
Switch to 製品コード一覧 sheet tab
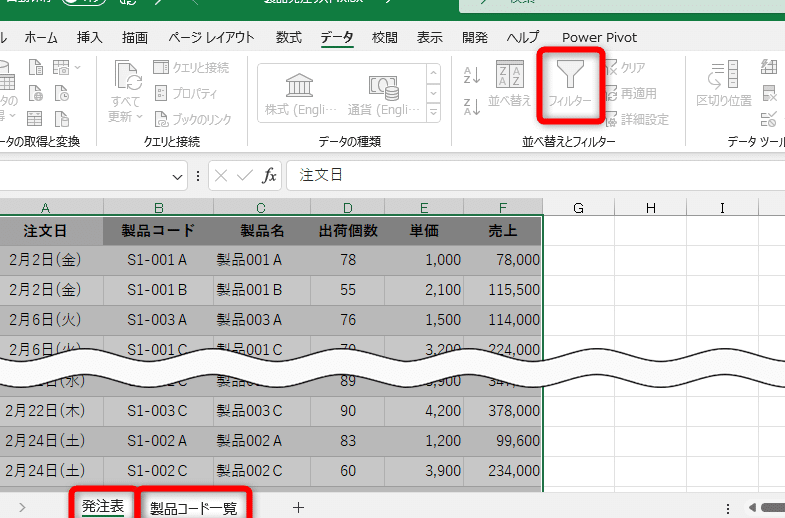point(194,508)
